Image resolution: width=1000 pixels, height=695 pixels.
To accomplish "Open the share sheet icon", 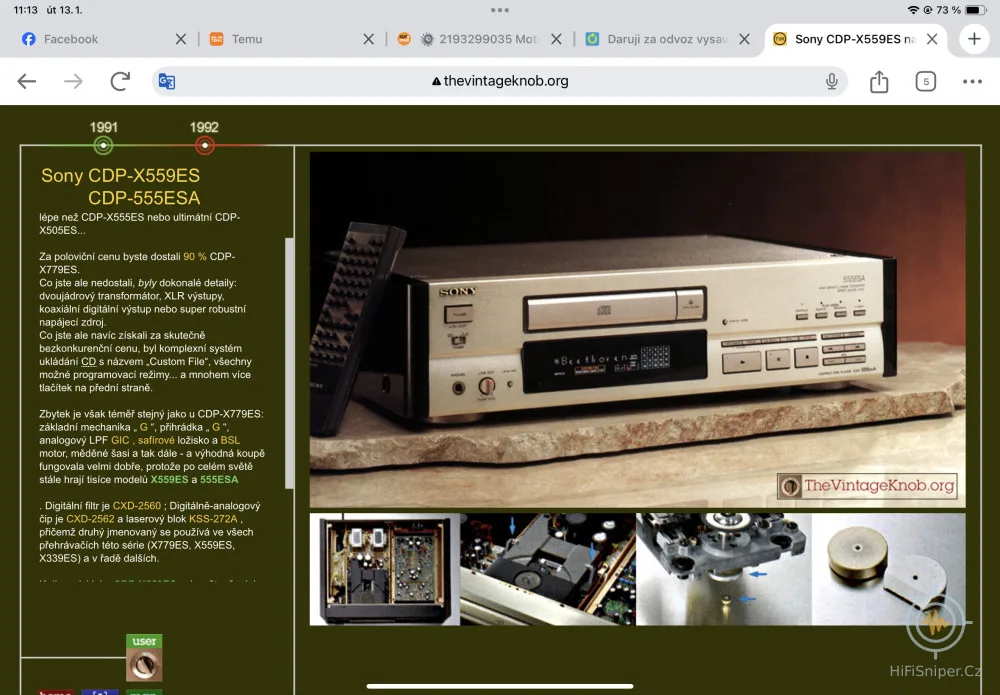I will [x=879, y=81].
